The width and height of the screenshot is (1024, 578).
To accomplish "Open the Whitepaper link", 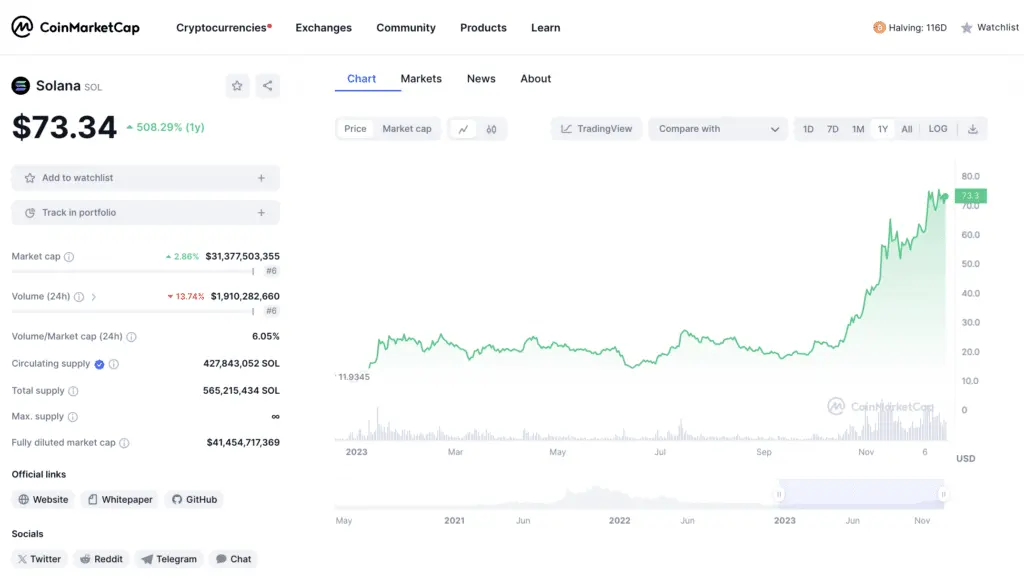I will pos(119,499).
